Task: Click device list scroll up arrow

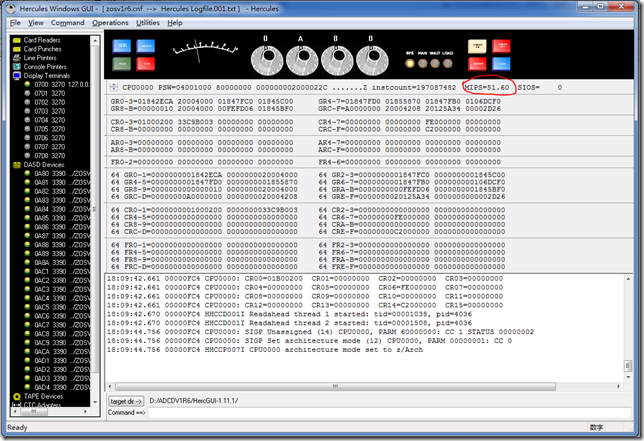Action: coord(95,40)
